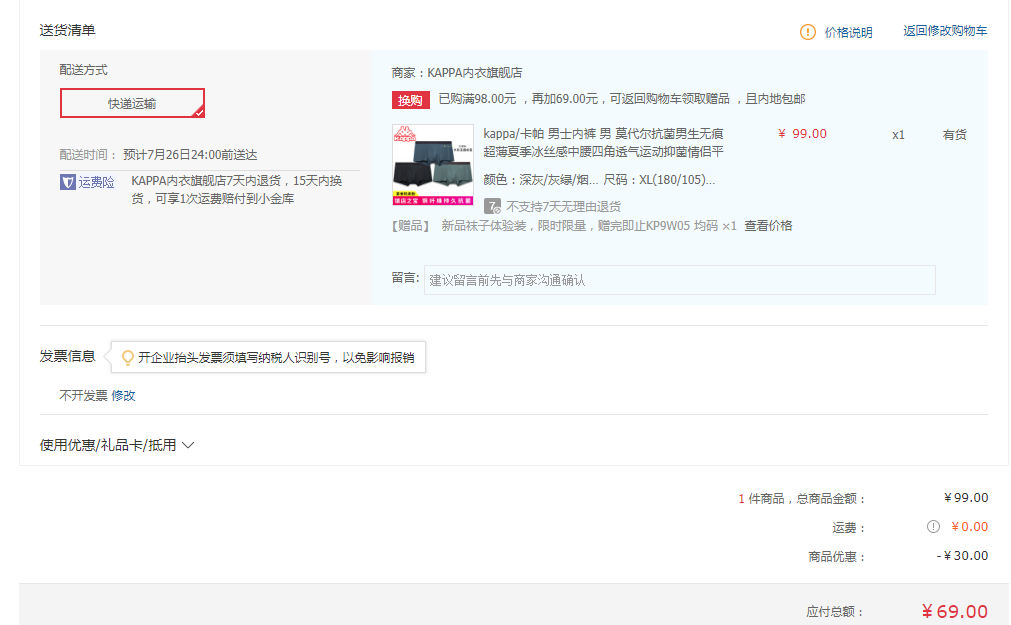Click the 不开发票 invoice status
The height and width of the screenshot is (625, 1011).
(x=83, y=395)
